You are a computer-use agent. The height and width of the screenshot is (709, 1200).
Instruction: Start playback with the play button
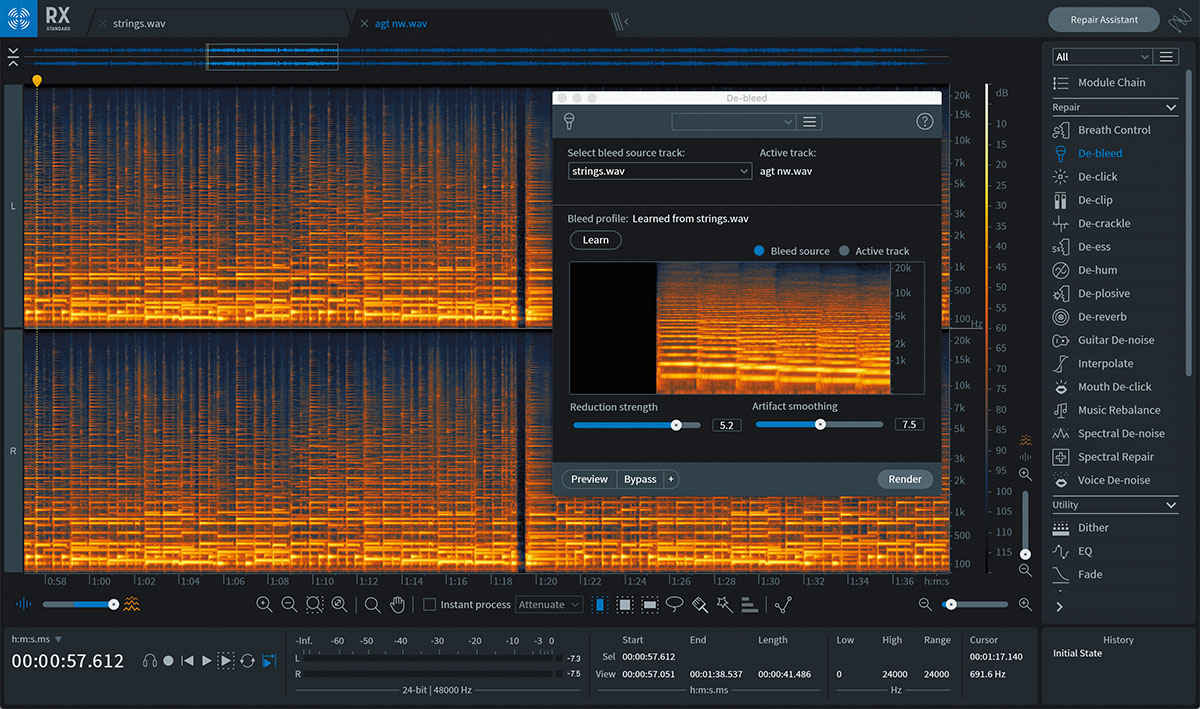point(206,661)
